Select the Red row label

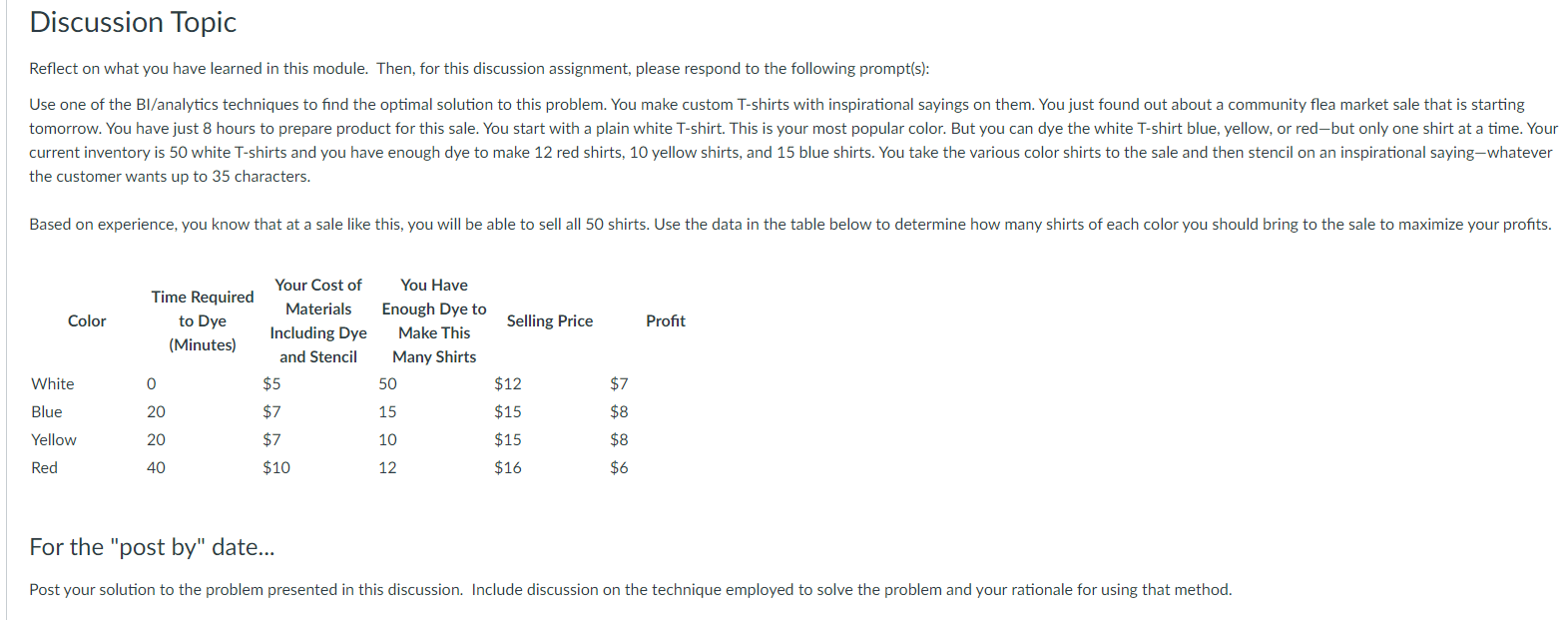click(45, 467)
